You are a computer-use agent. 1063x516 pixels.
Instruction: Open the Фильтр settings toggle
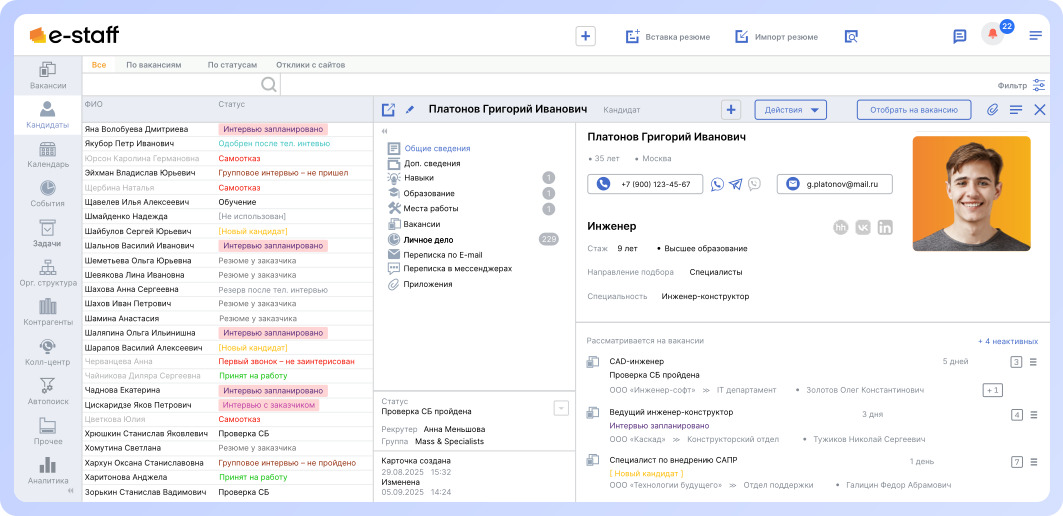coord(1039,85)
